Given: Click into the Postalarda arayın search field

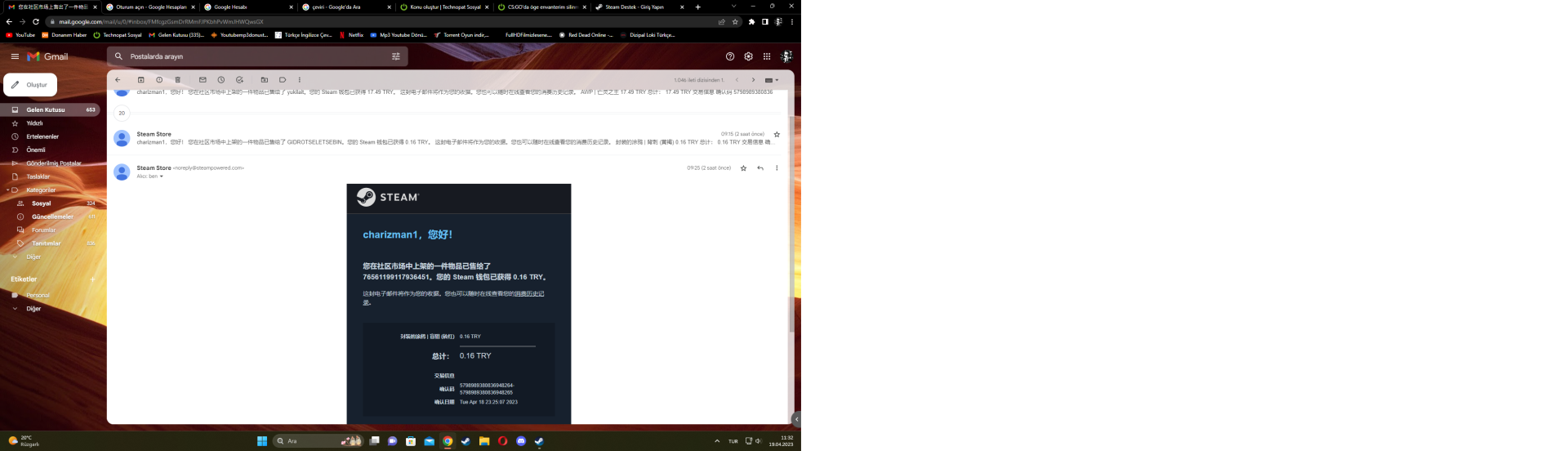Looking at the screenshot, I should [257, 56].
